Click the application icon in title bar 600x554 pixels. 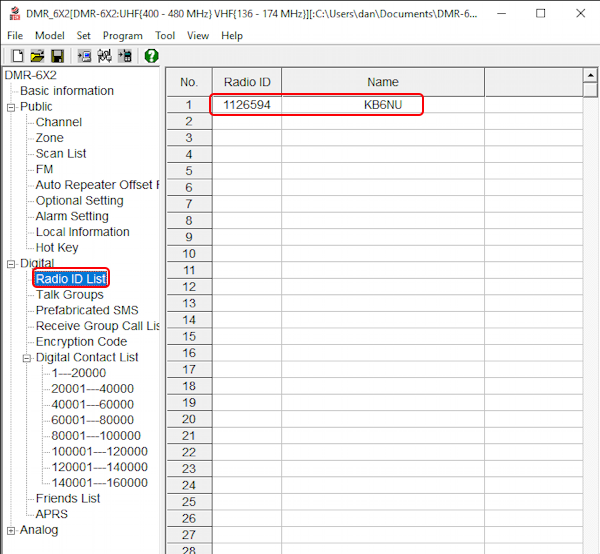click(14, 14)
